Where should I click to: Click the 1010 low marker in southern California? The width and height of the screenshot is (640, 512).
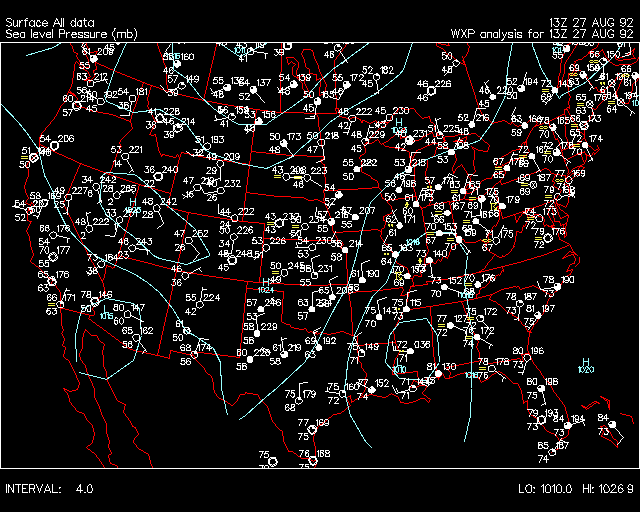click(106, 316)
